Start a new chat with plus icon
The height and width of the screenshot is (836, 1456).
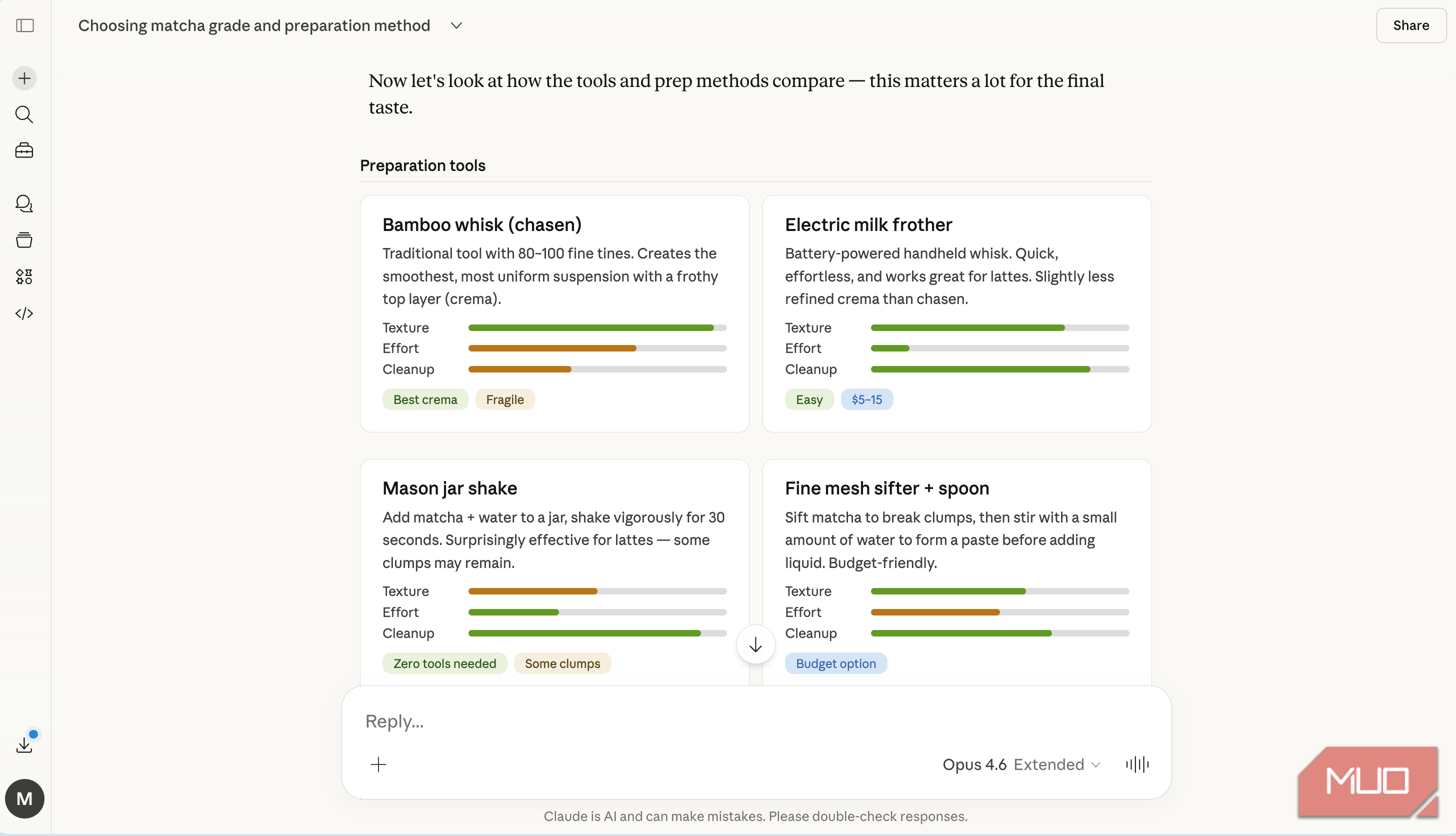pos(24,78)
